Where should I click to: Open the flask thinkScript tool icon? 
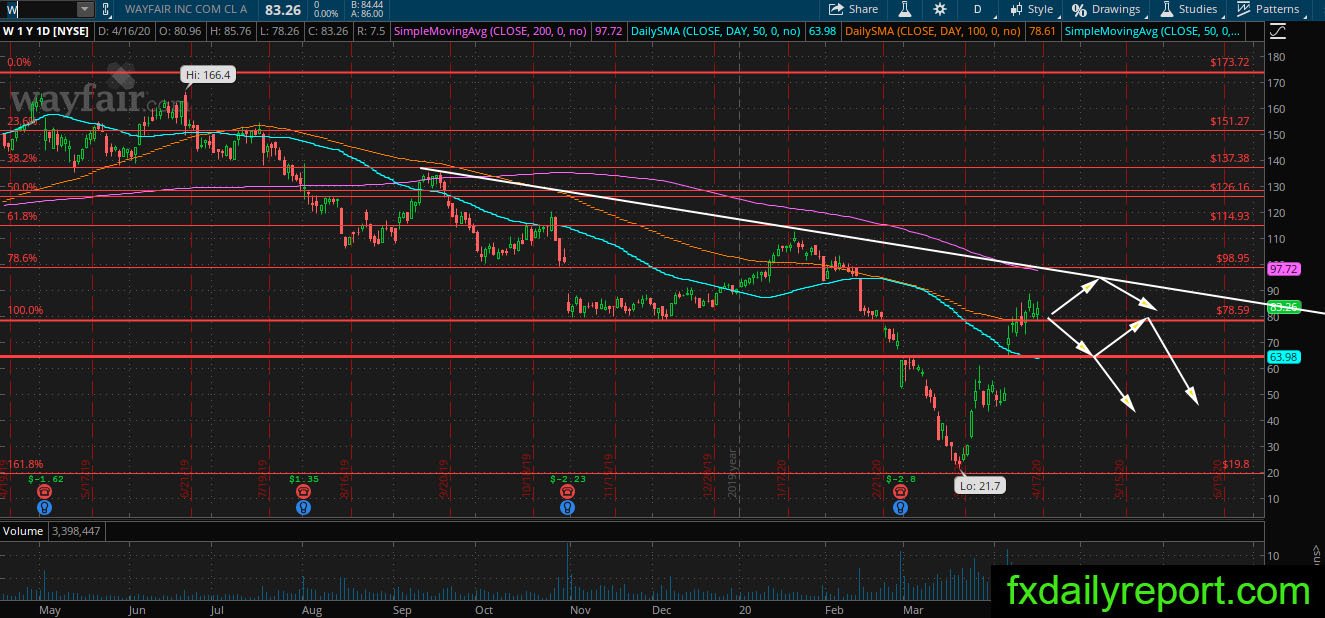(905, 9)
